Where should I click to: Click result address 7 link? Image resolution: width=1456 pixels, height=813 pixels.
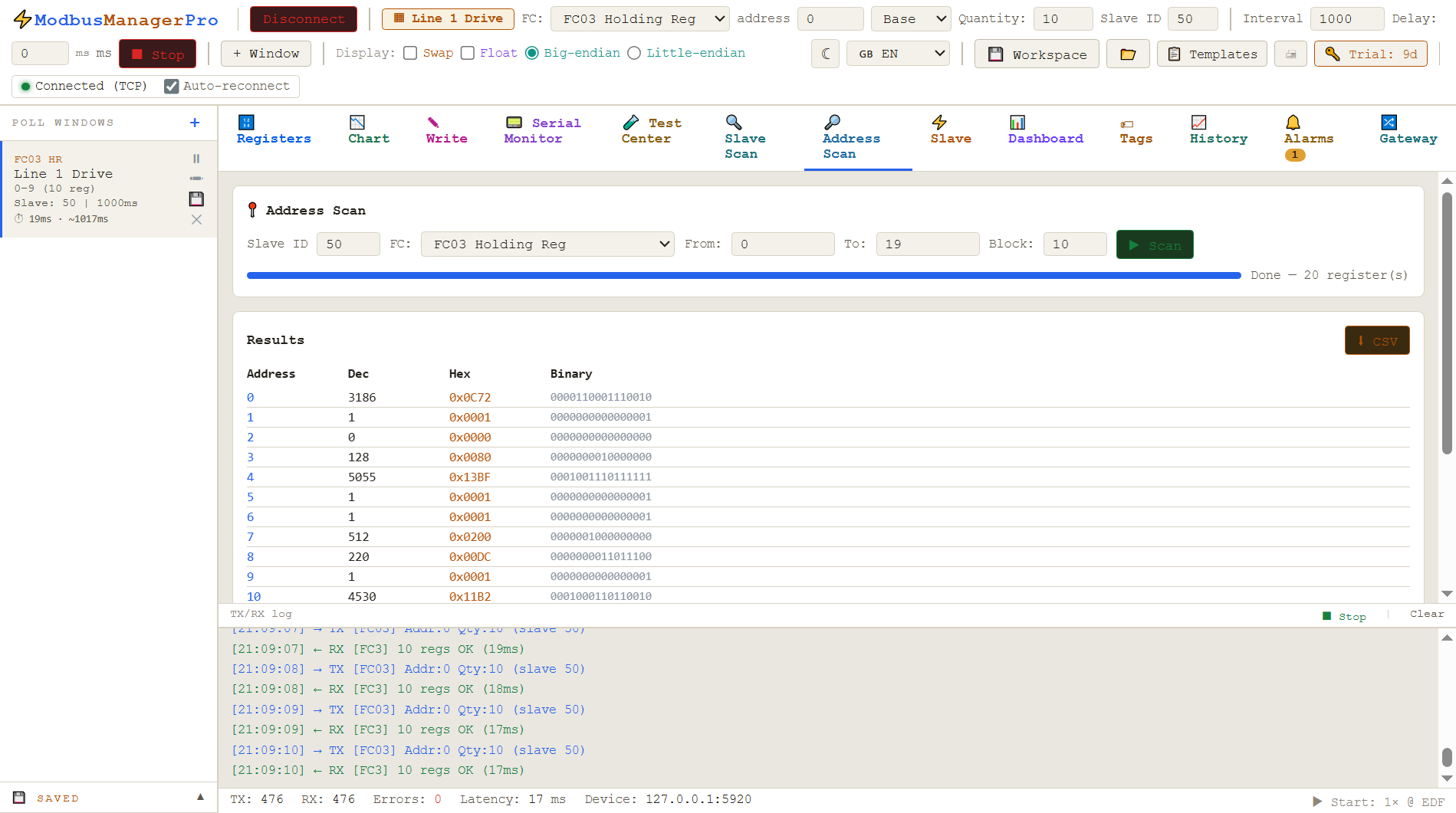coord(250,536)
